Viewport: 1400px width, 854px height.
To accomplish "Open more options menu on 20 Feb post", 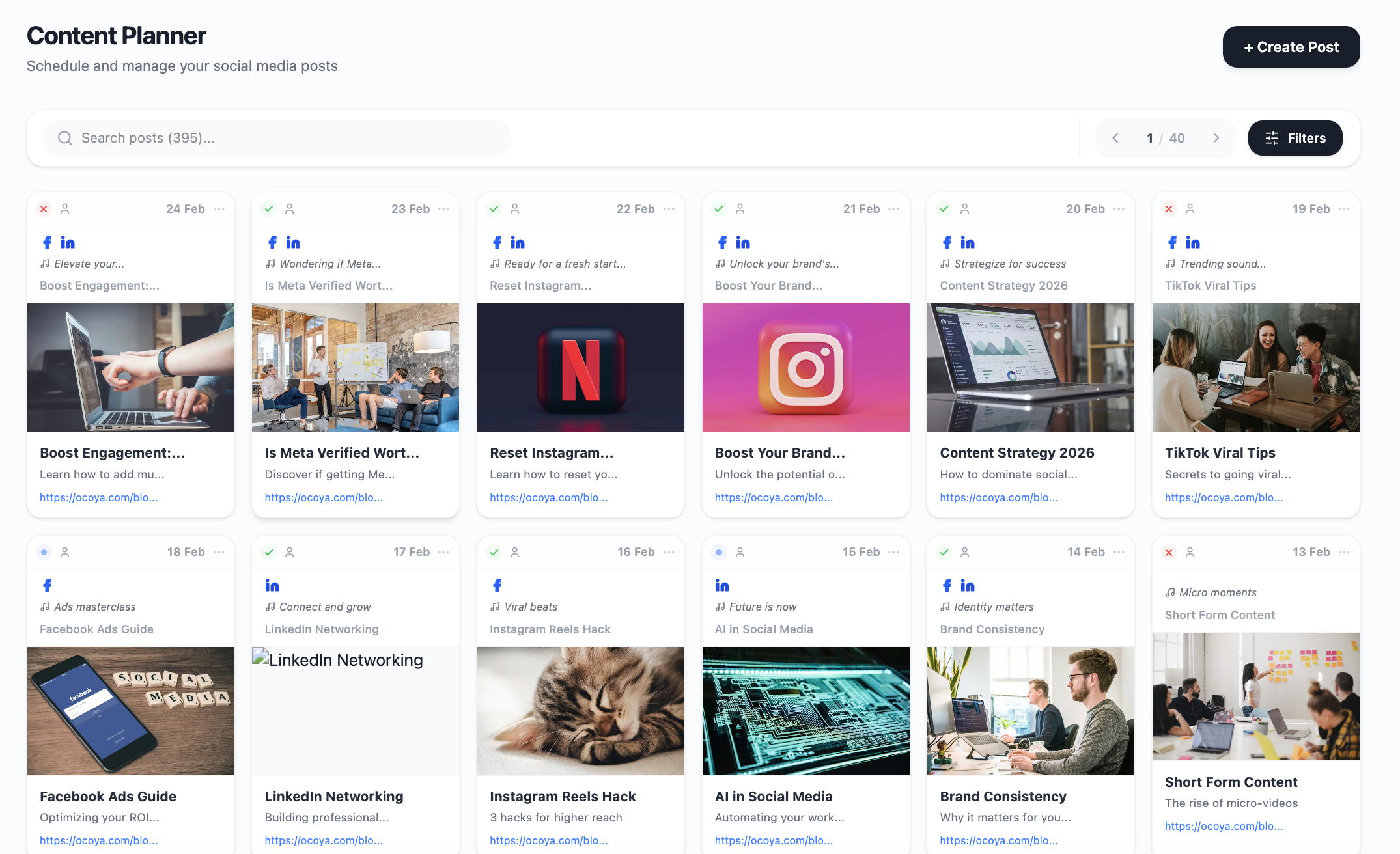I will (1119, 209).
